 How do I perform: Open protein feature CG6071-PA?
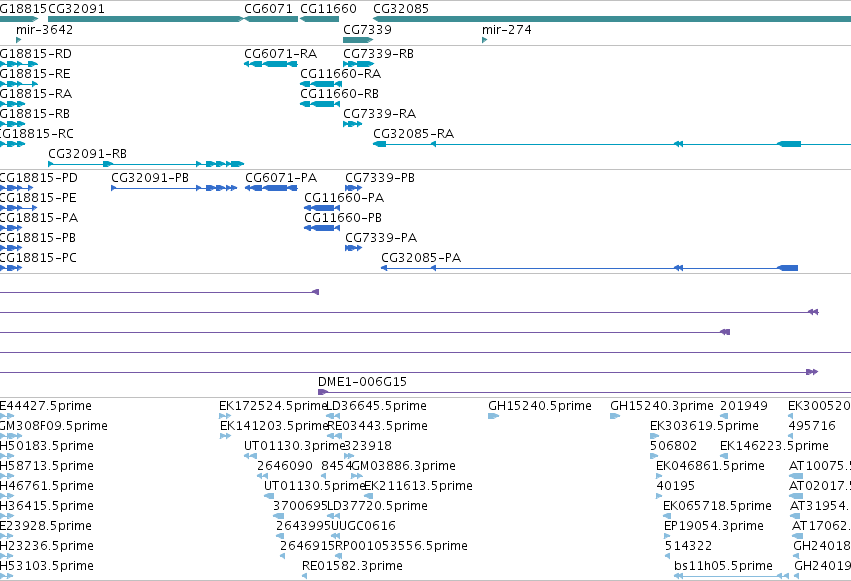[281, 178]
